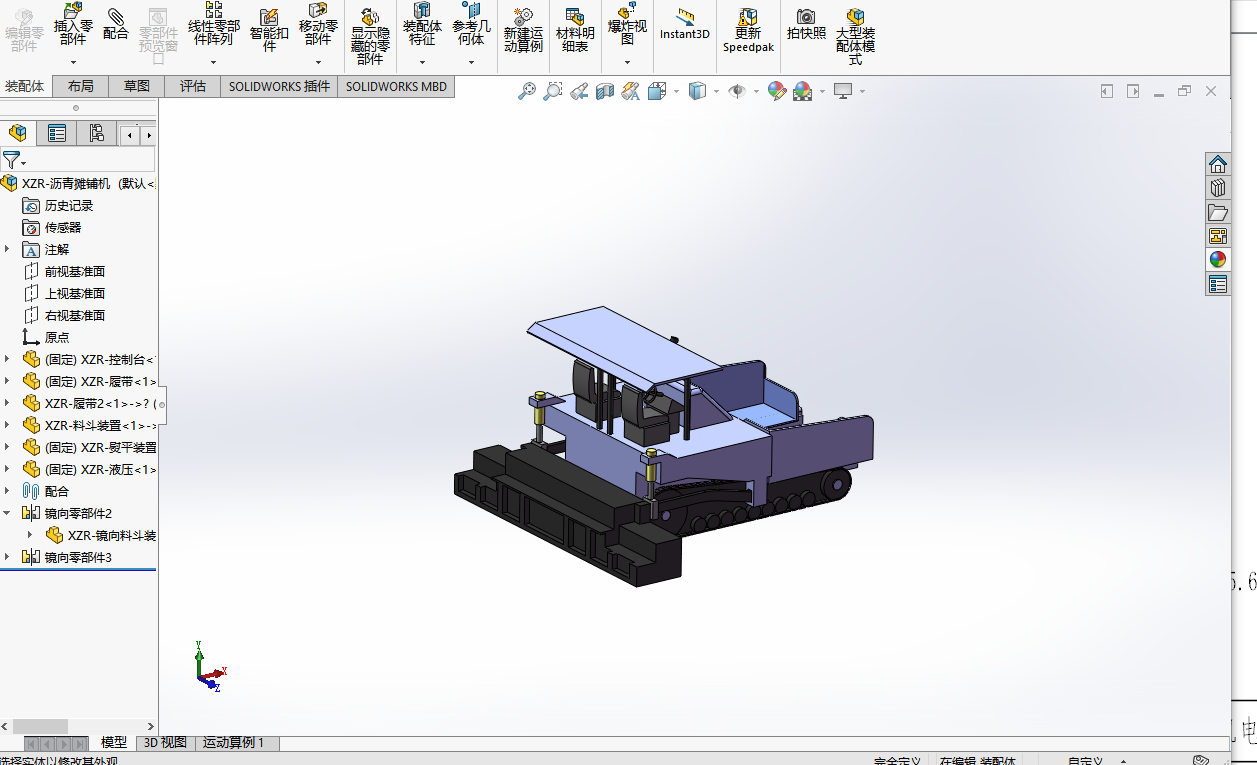The image size is (1257, 765).
Task: Select the ConfigurationManager panel tab
Action: (96, 133)
